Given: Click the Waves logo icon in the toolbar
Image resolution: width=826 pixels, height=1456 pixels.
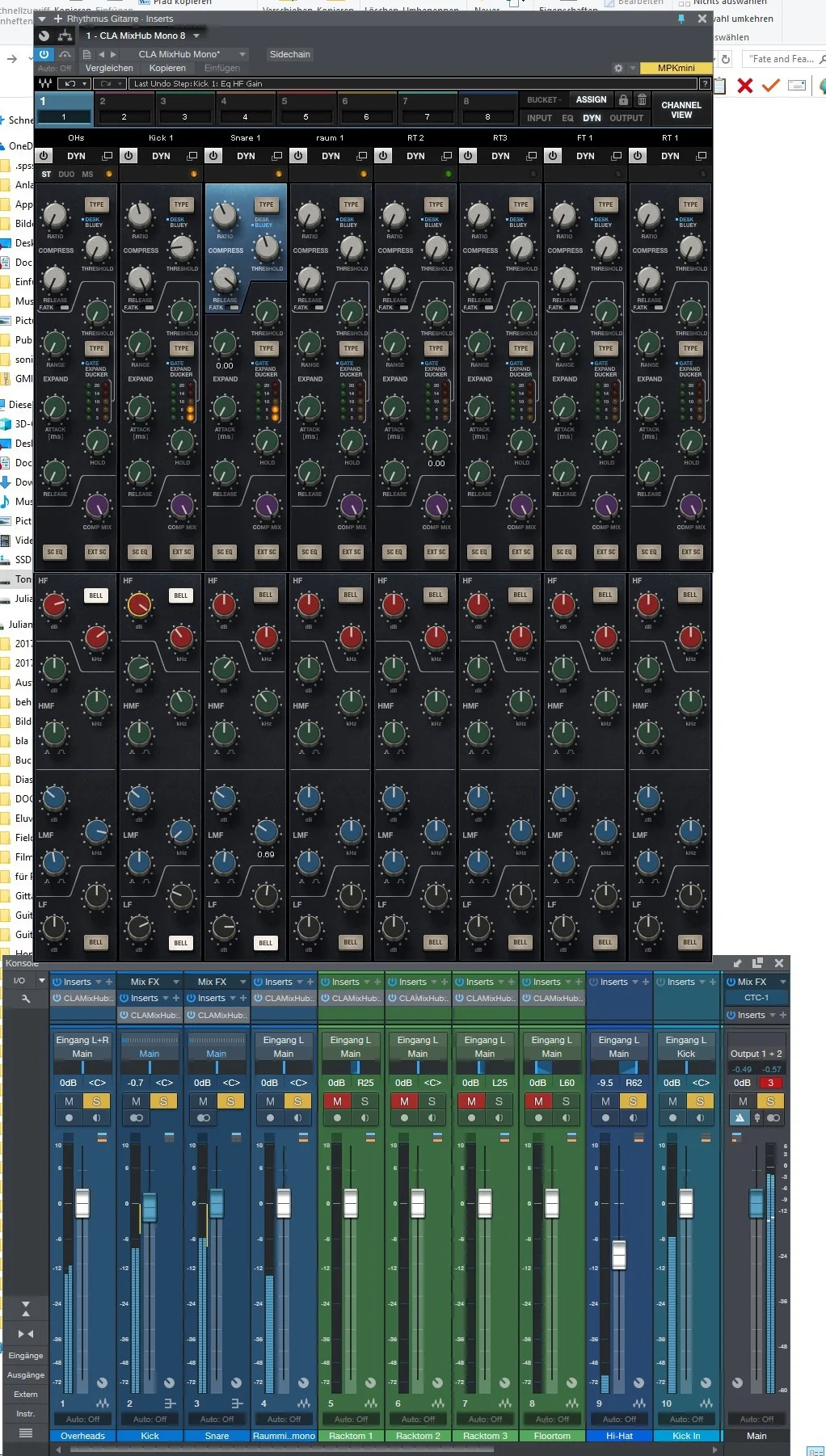Looking at the screenshot, I should pos(45,83).
